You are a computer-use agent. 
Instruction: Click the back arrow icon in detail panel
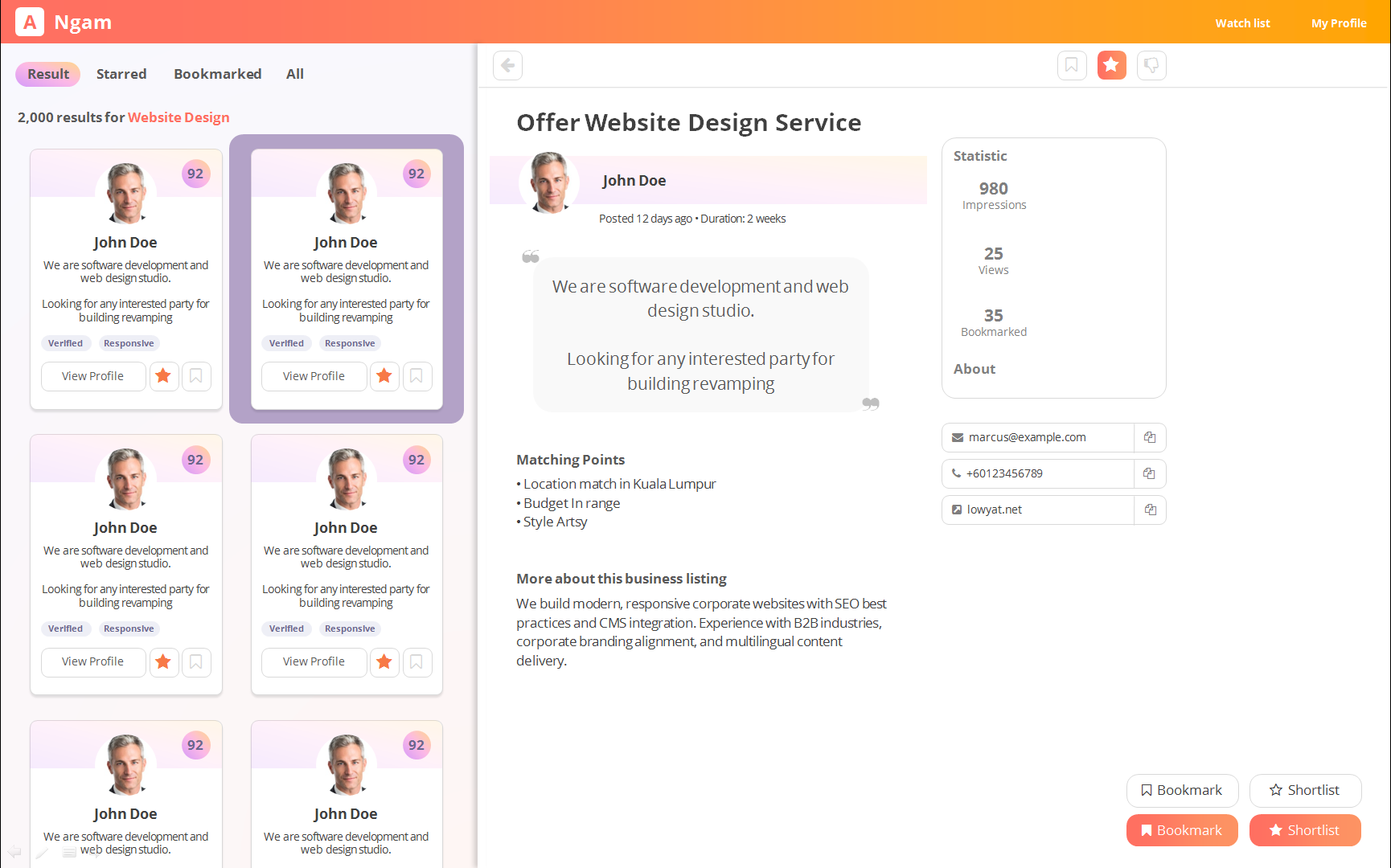507,65
